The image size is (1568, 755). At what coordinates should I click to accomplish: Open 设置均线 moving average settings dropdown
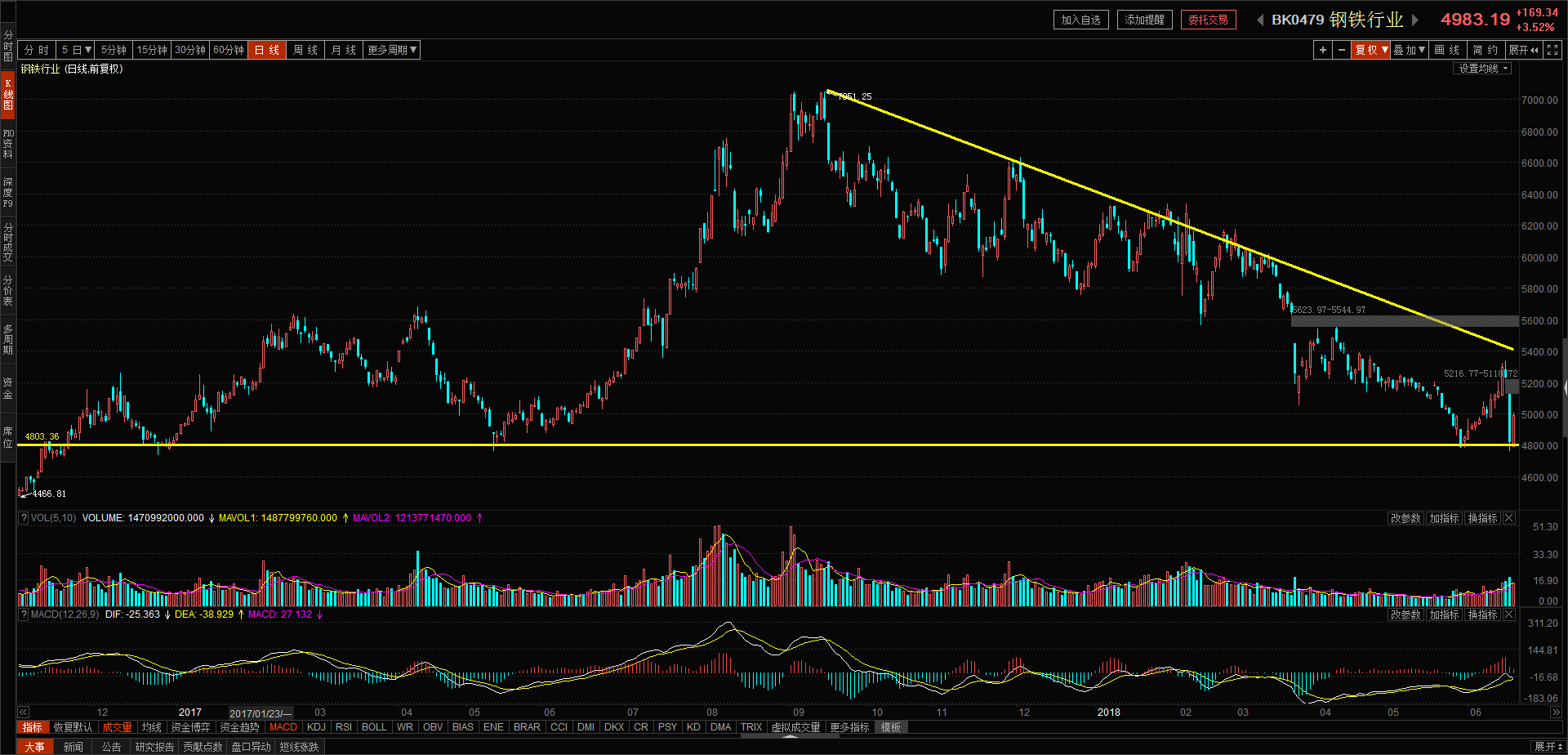(1483, 69)
